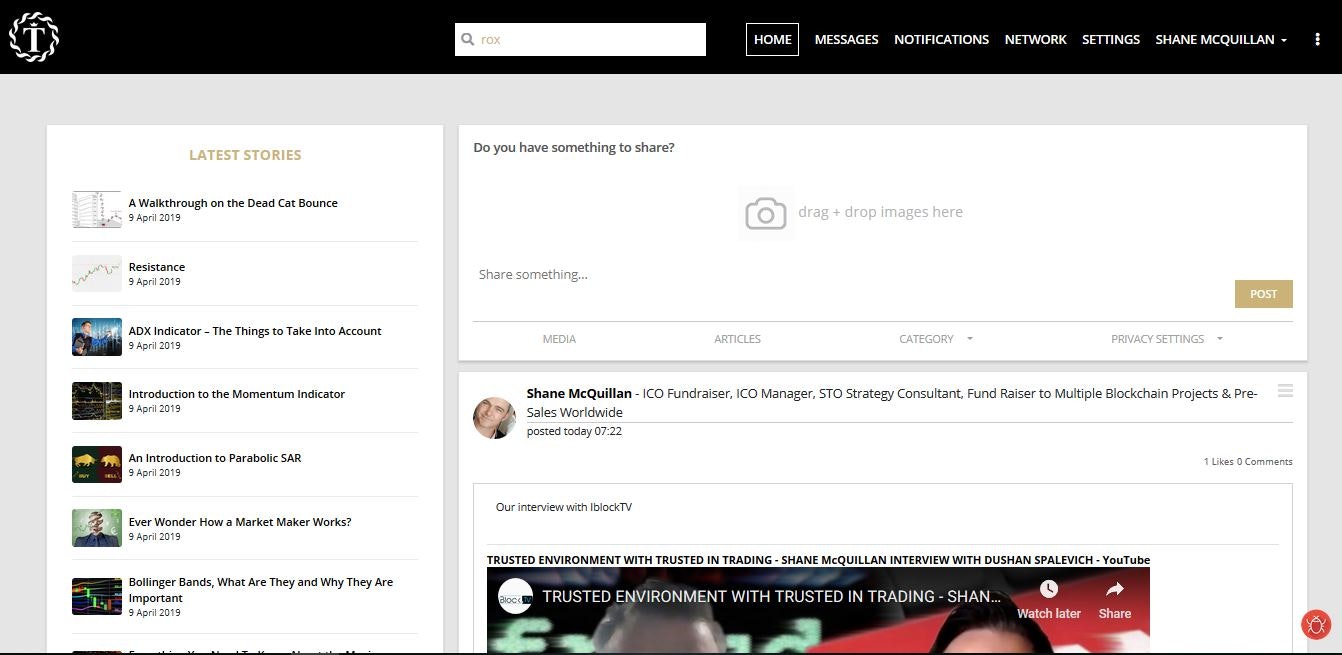The image size is (1342, 655).
Task: Open the post options hamburger icon
Action: tap(1285, 391)
